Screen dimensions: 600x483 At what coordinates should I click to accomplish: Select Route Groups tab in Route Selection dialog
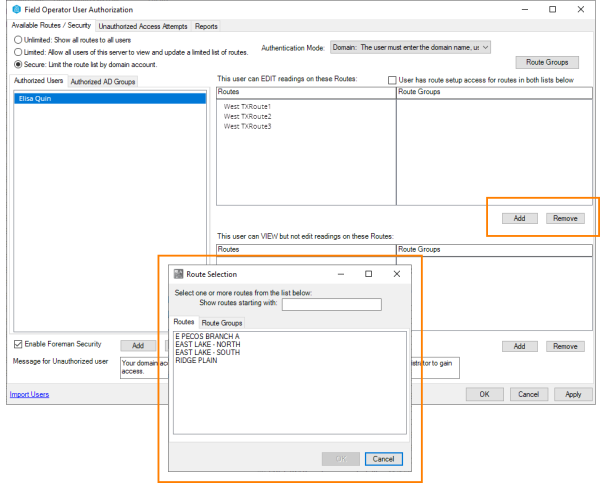222,323
